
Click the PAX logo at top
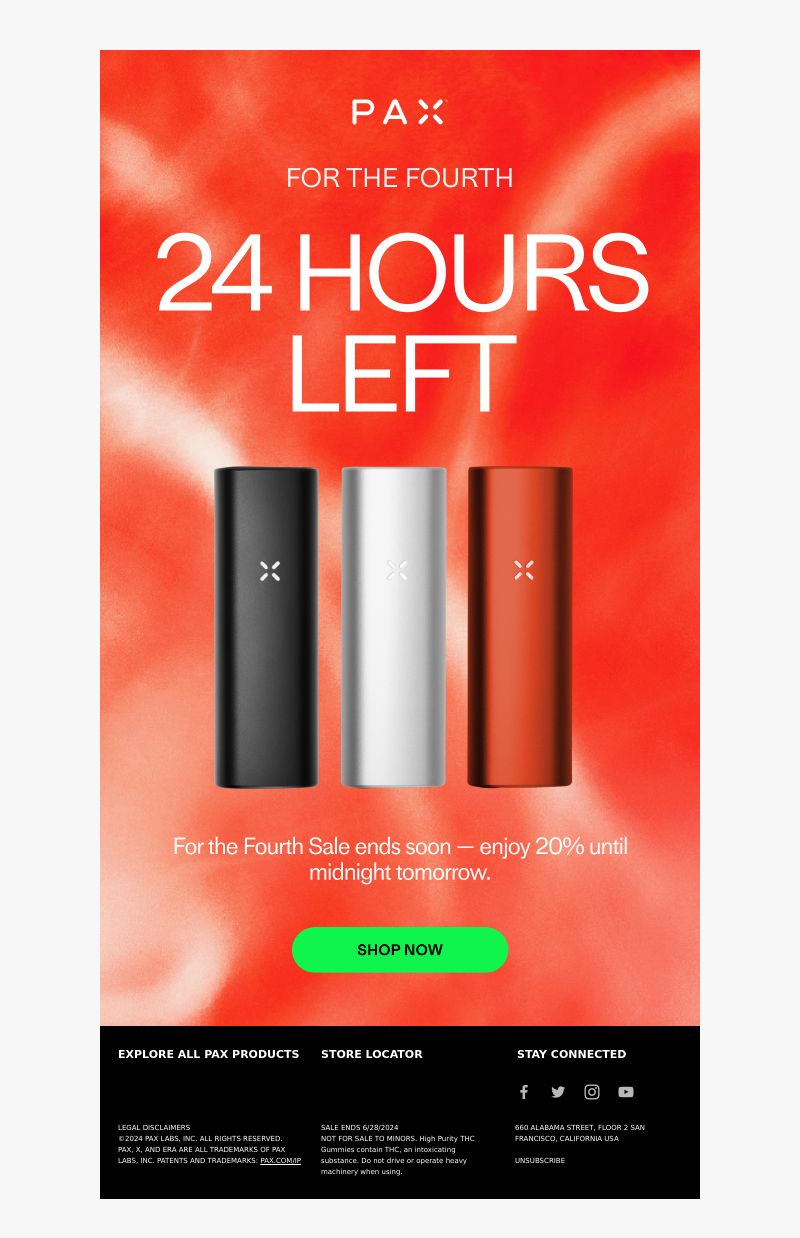tap(398, 112)
